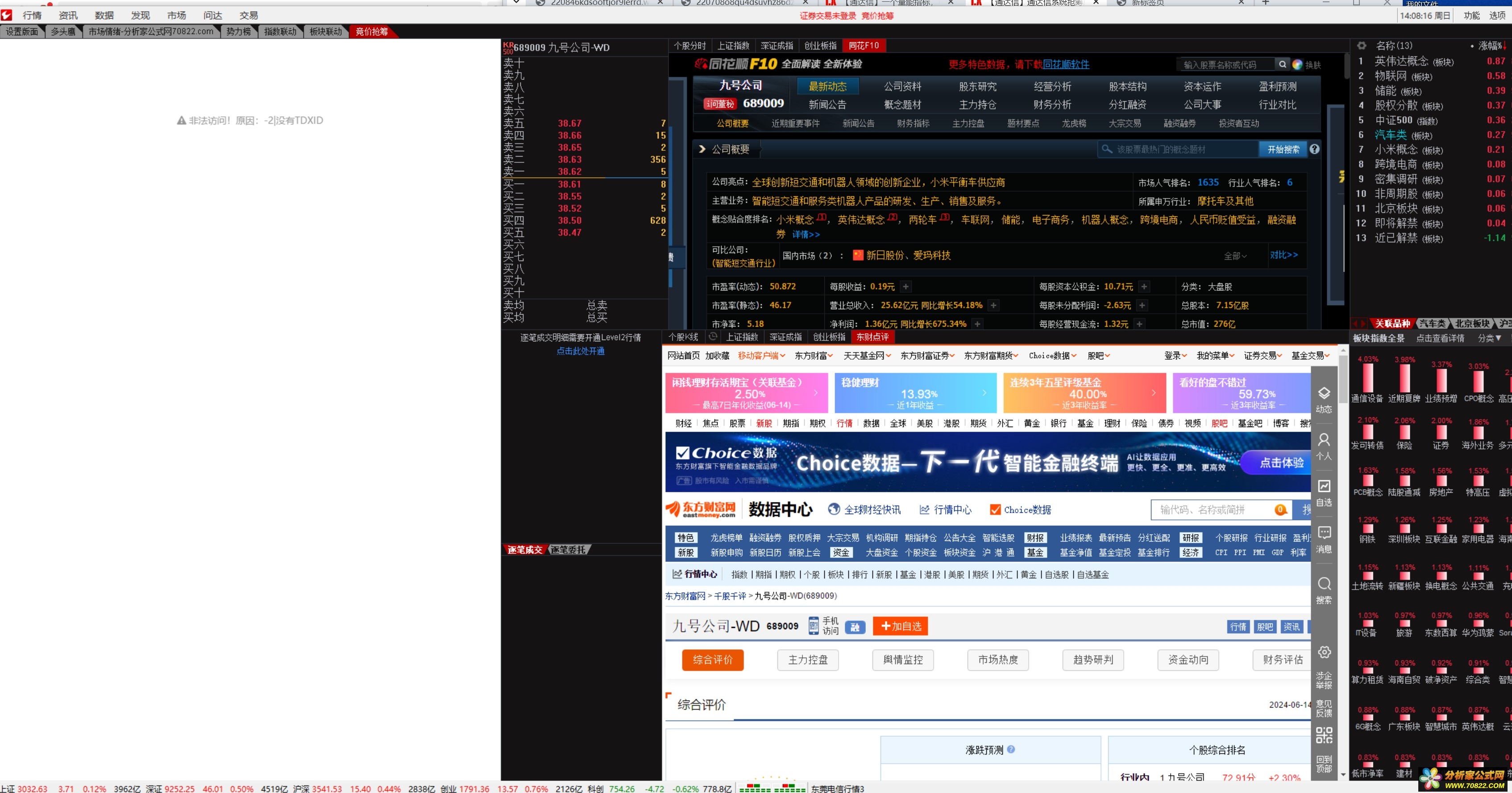
Task: Open 我的菜单 dropdown
Action: (x=1216, y=356)
